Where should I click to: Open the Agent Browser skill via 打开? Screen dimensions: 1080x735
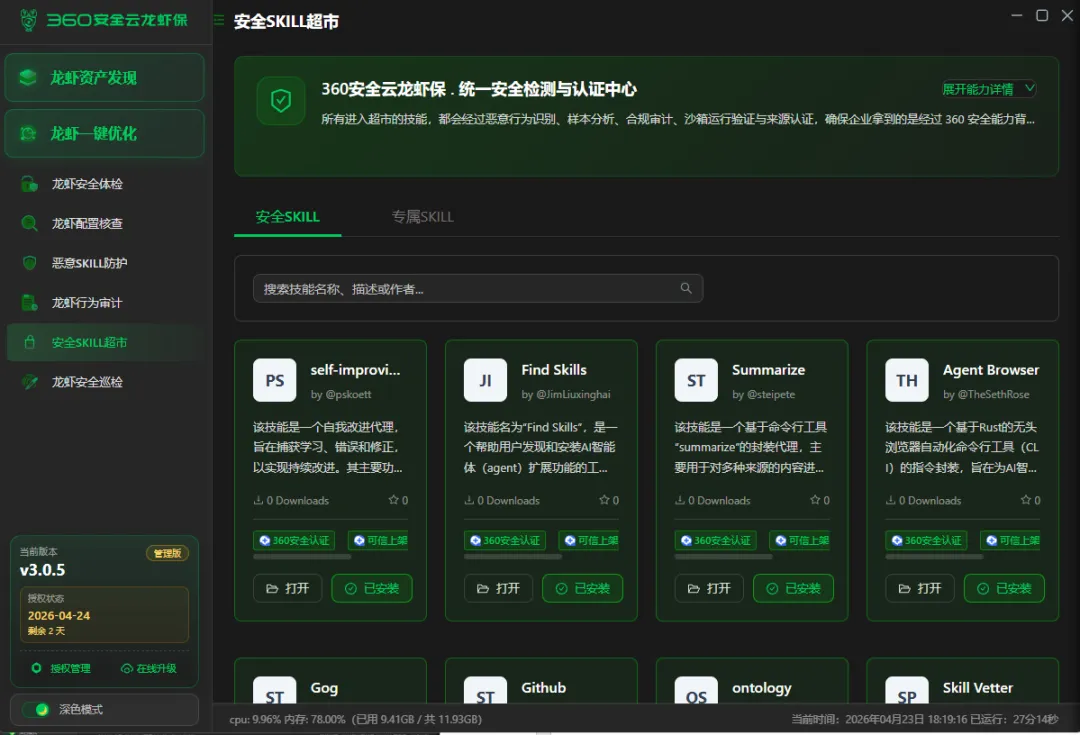(920, 588)
